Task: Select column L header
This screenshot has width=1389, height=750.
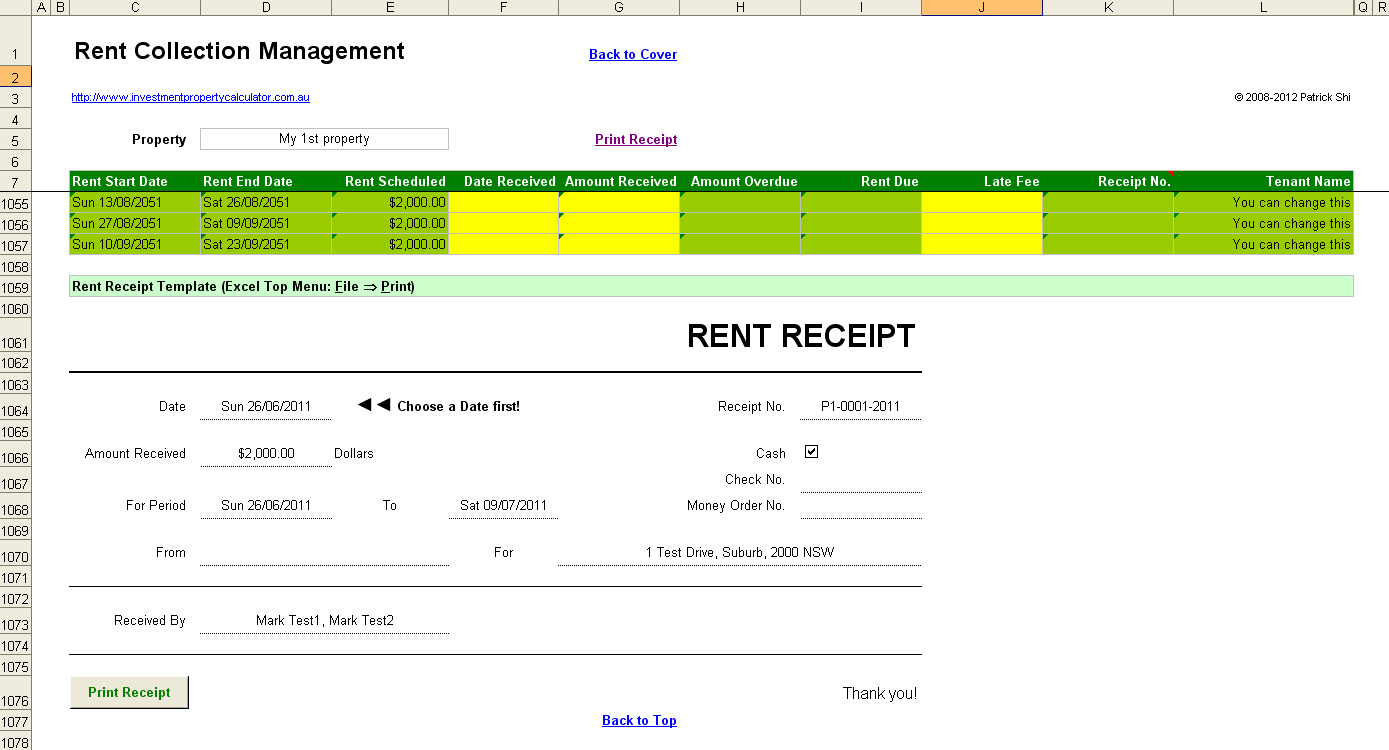Action: point(1263,8)
